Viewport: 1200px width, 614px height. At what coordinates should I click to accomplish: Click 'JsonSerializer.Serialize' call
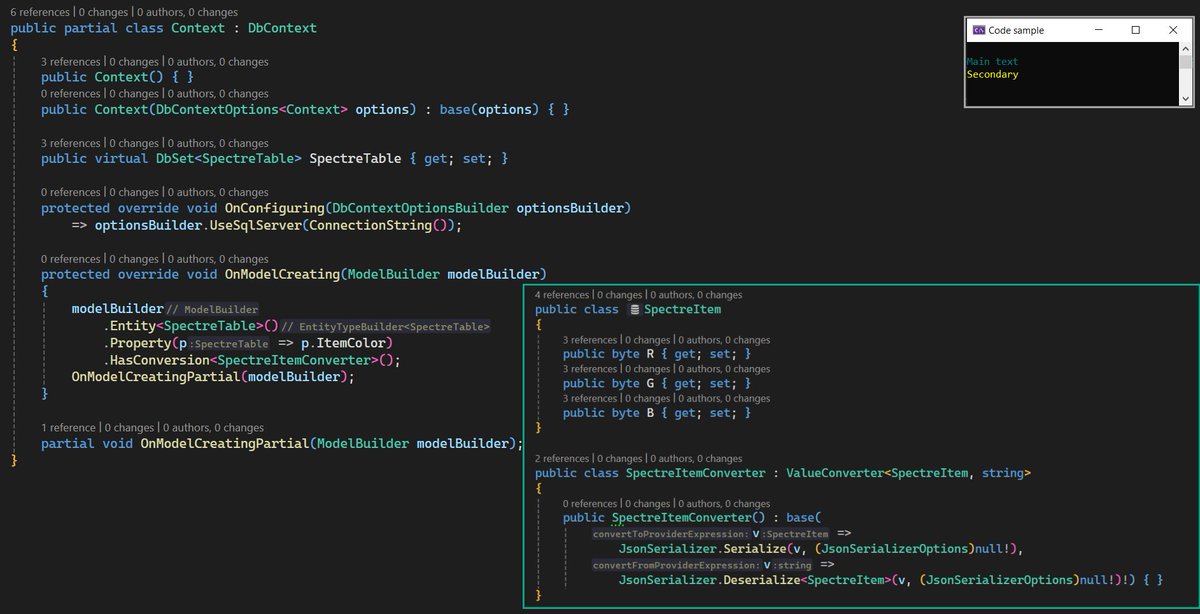tap(703, 549)
